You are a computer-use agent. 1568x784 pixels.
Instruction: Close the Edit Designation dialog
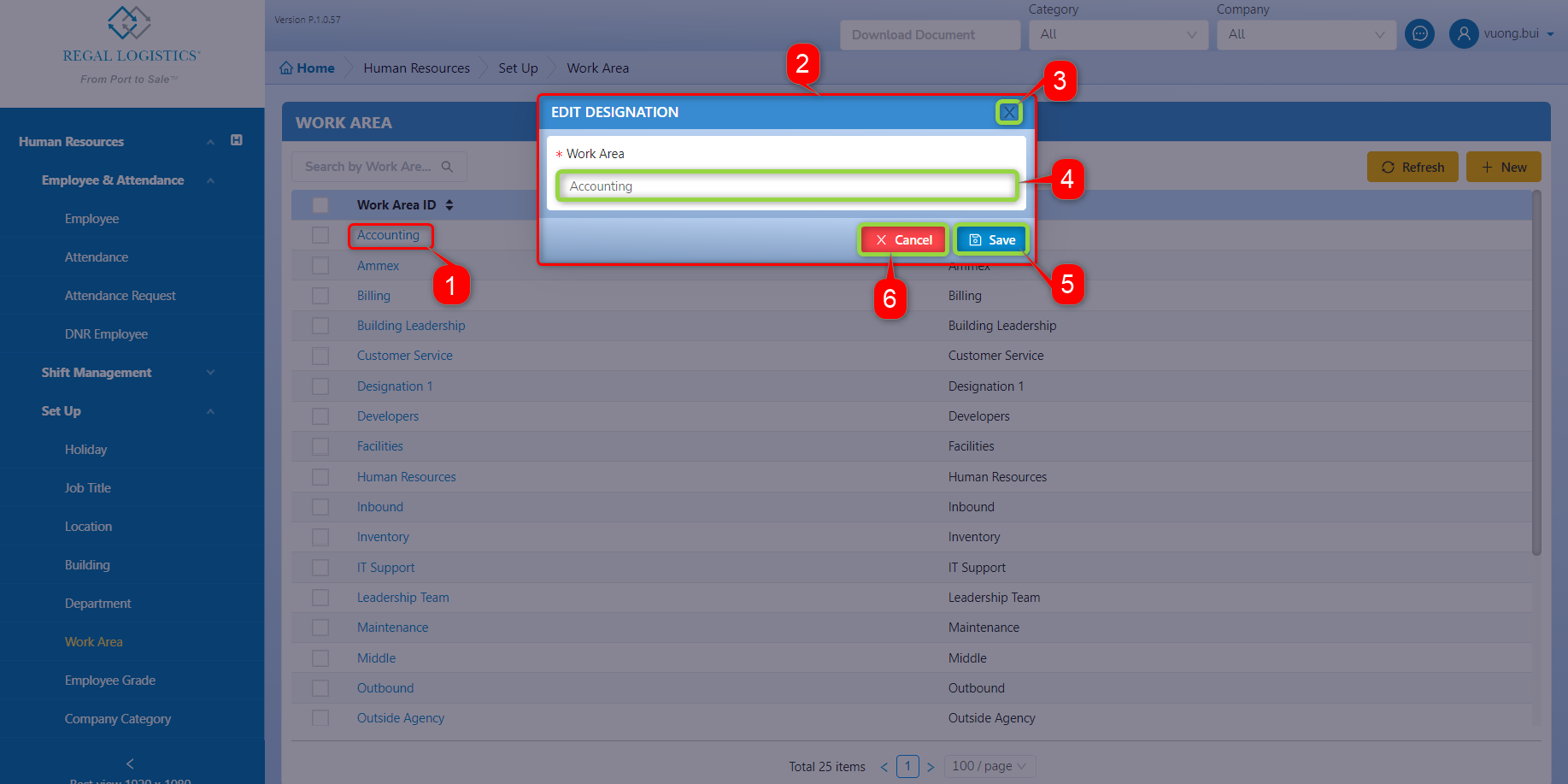(x=1009, y=112)
